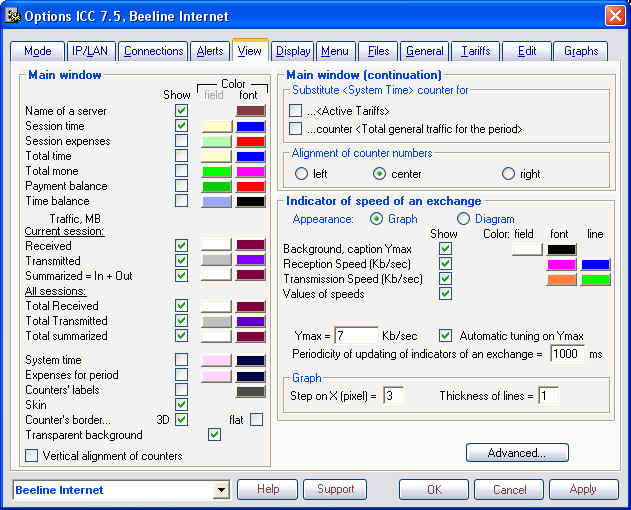The width and height of the screenshot is (631, 510).
Task: Change Time balance font color swatch
Action: coord(250,201)
